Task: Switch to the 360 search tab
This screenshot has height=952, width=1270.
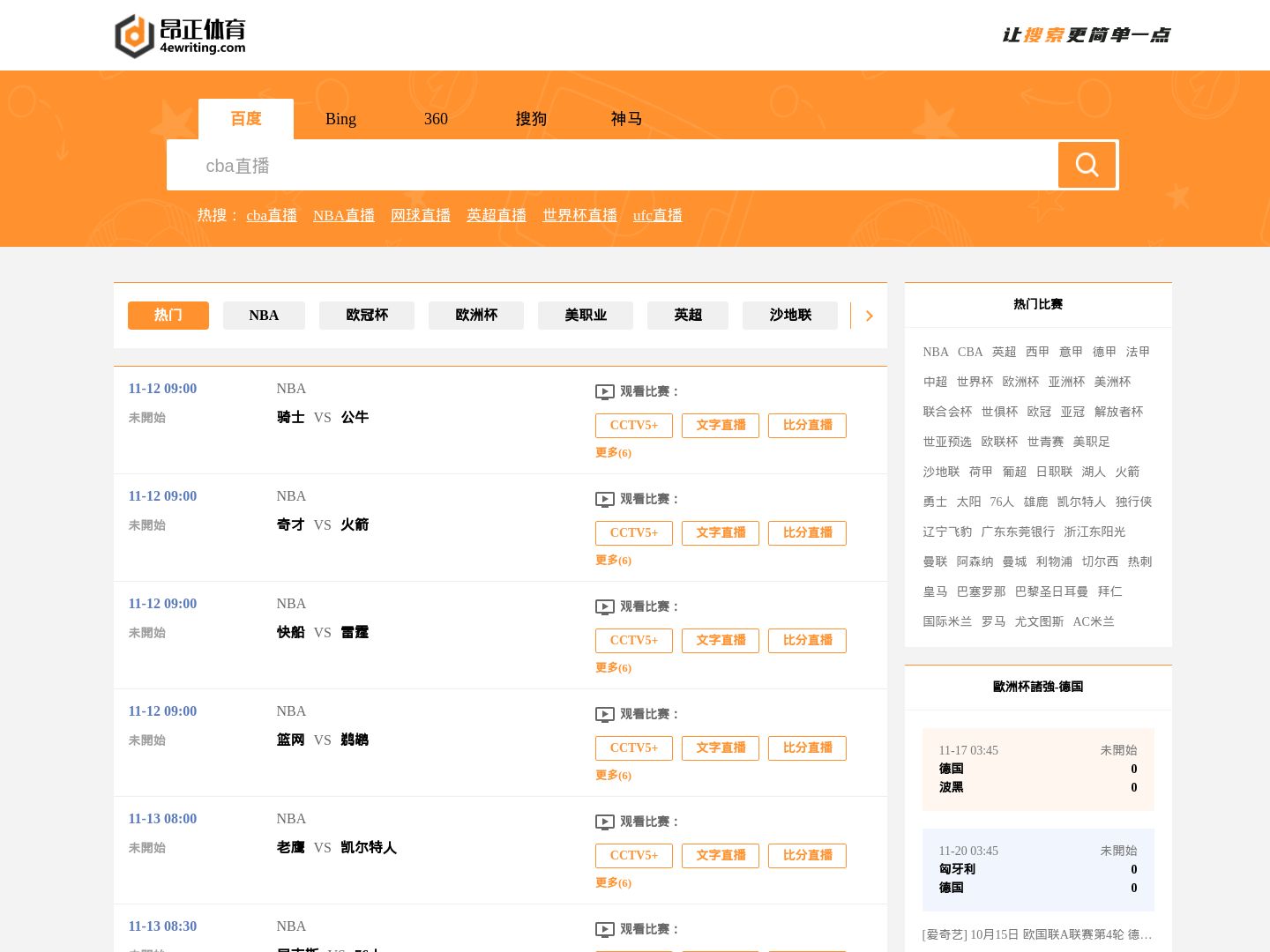Action: click(436, 119)
